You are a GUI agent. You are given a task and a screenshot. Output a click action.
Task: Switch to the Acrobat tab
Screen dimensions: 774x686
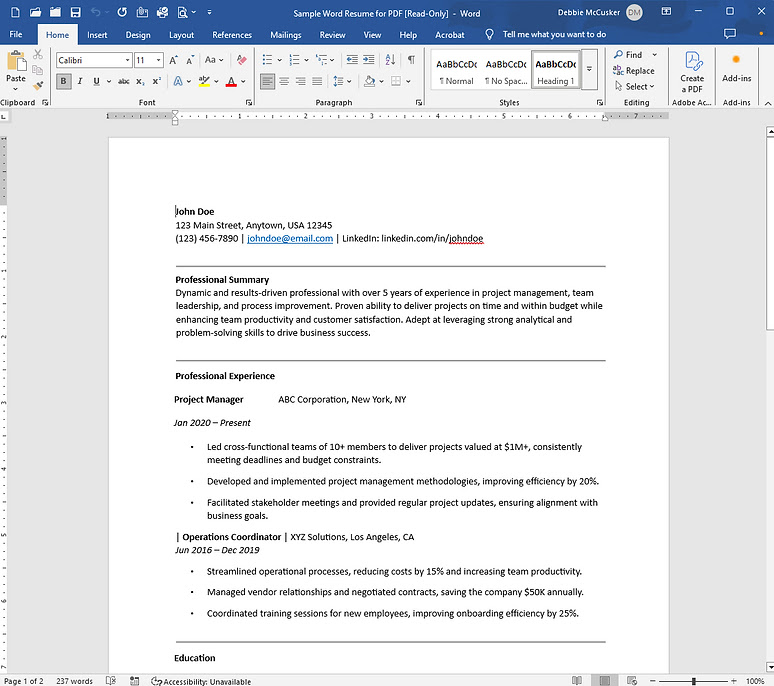[x=449, y=35]
